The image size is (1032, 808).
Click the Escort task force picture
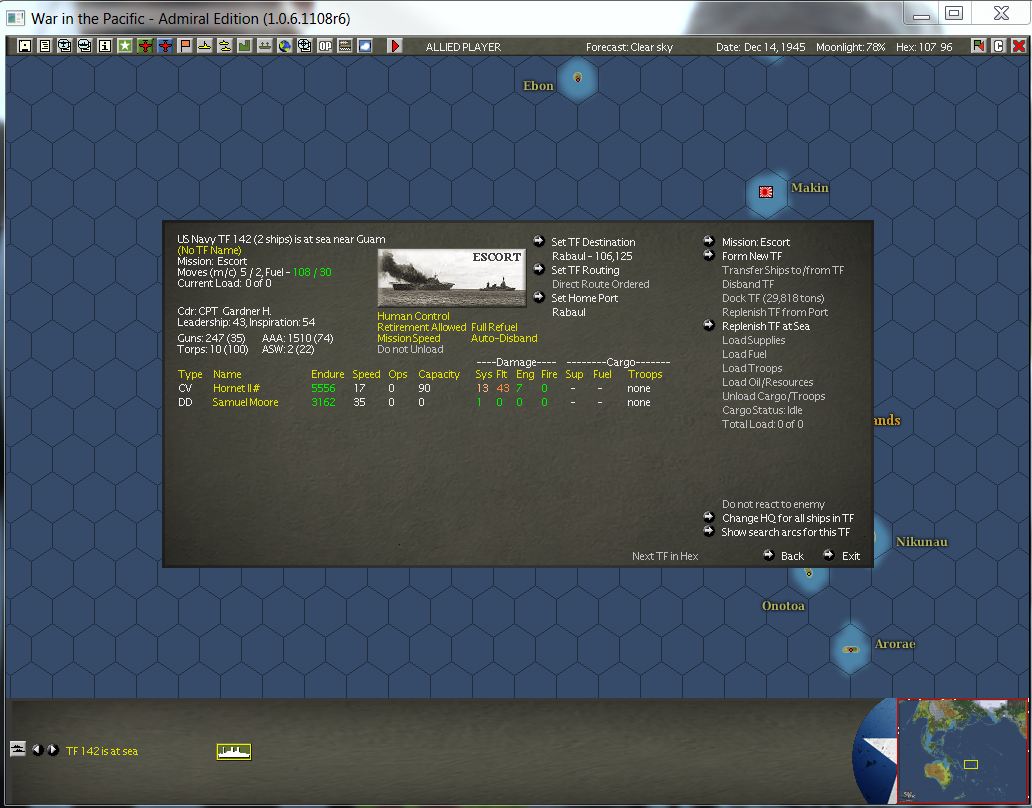click(x=452, y=278)
